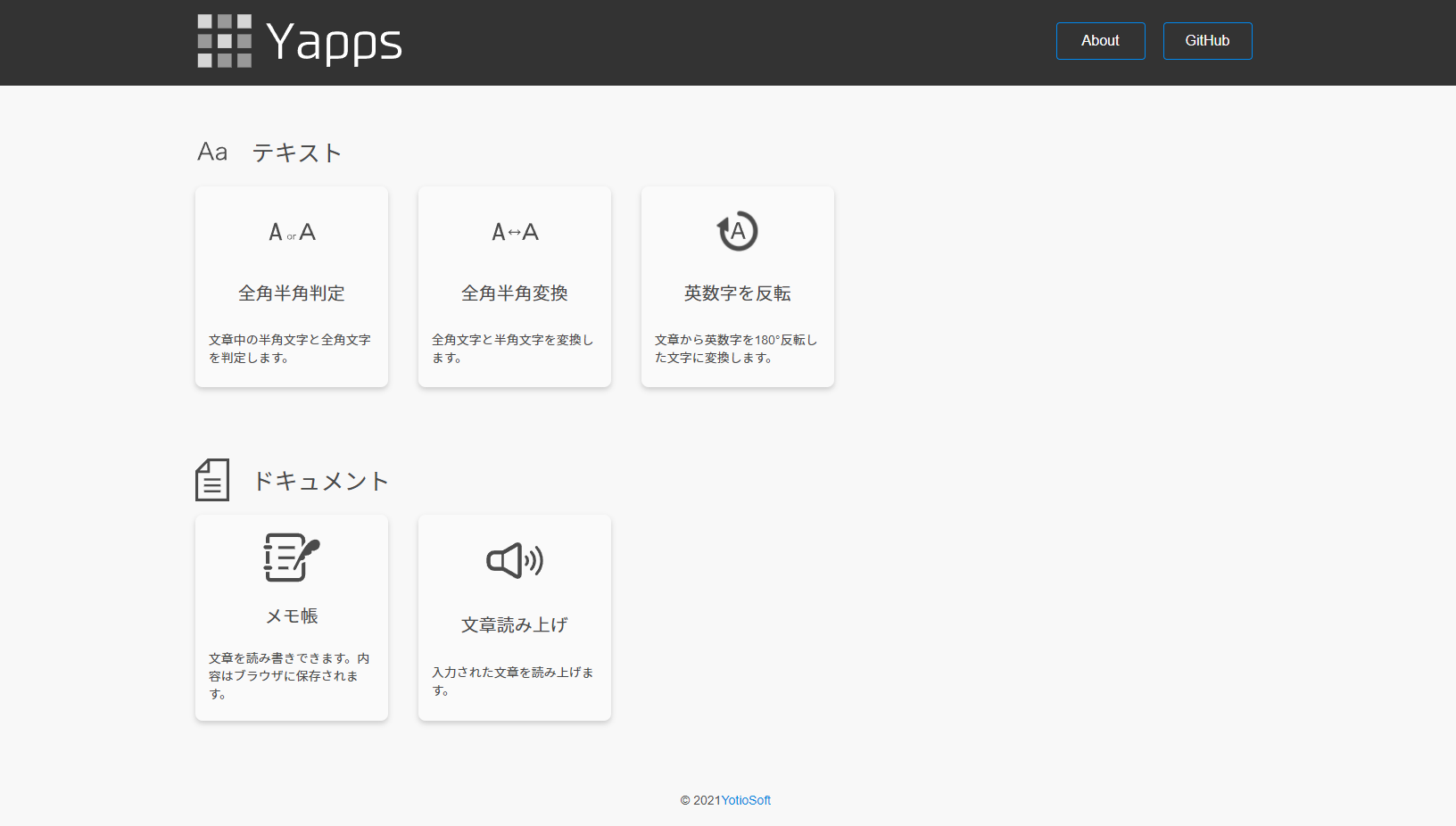The height and width of the screenshot is (826, 1456).
Task: Click the テキスト section heading
Action: pos(297,153)
